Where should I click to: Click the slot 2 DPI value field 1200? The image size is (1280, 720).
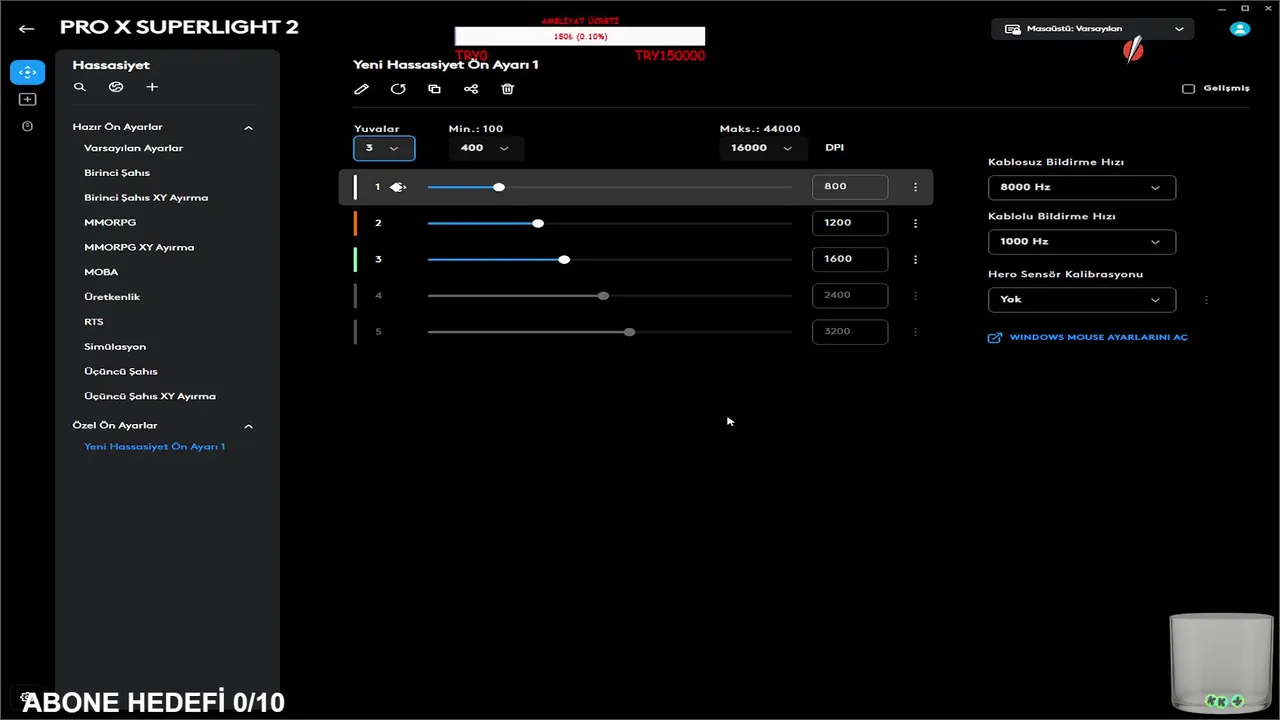pyautogui.click(x=850, y=223)
